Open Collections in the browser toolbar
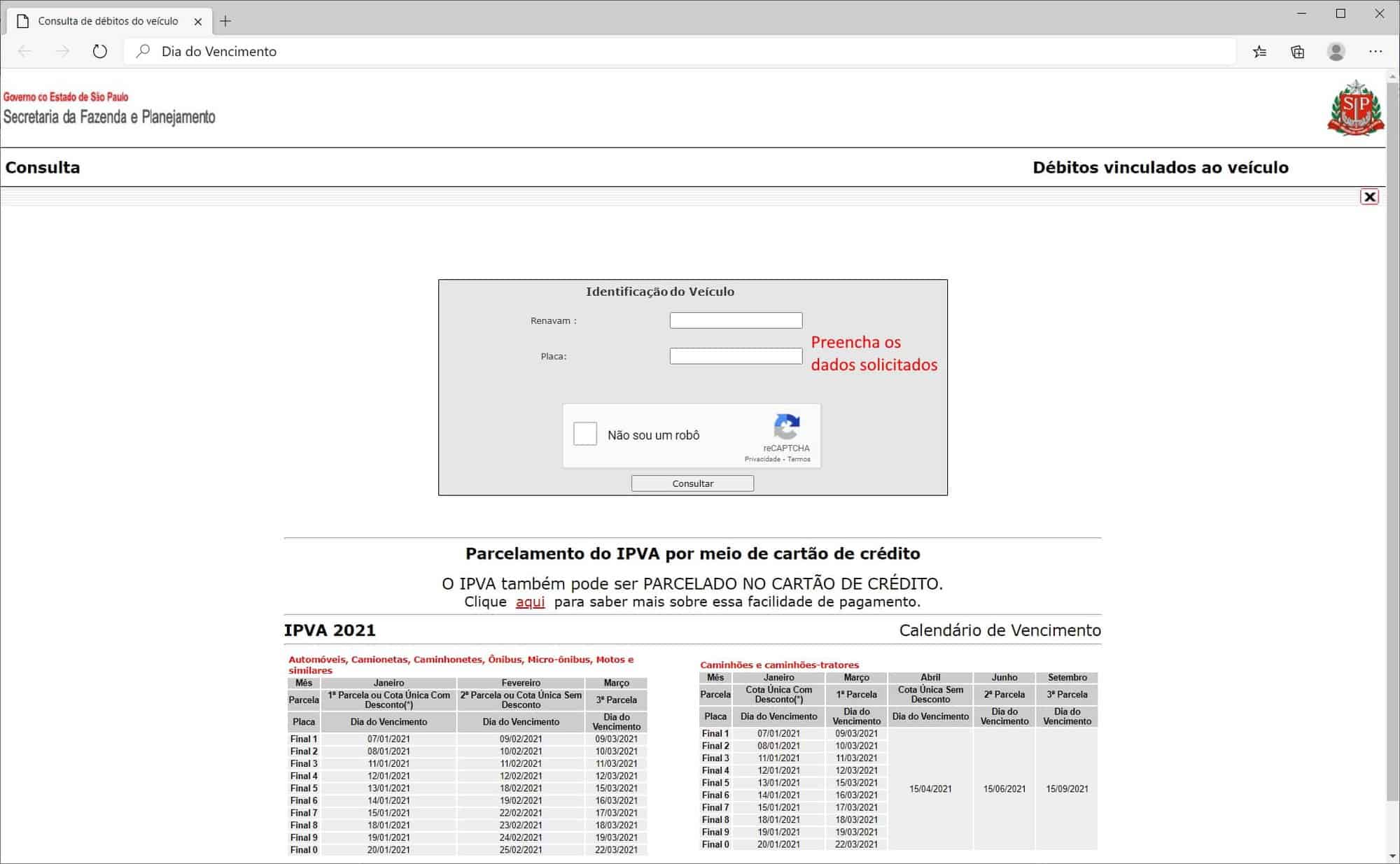 click(1298, 51)
